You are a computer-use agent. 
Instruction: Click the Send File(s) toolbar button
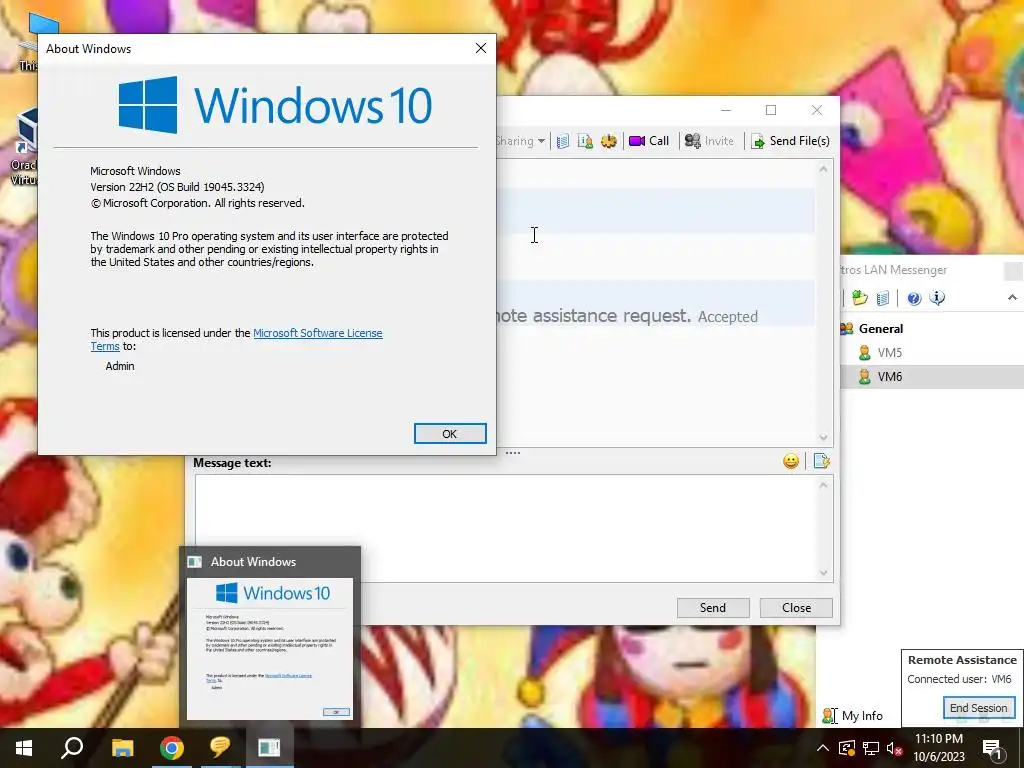[x=790, y=141]
